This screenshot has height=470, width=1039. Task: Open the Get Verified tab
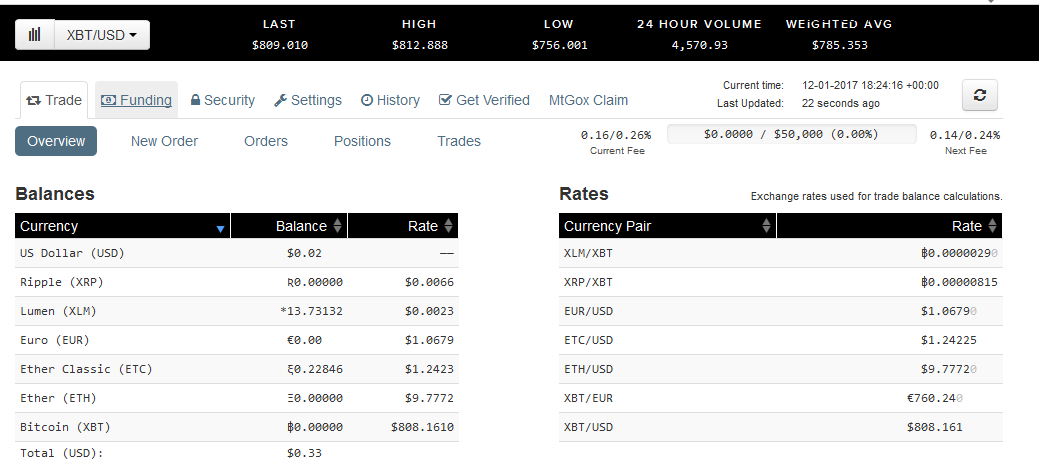tap(484, 100)
